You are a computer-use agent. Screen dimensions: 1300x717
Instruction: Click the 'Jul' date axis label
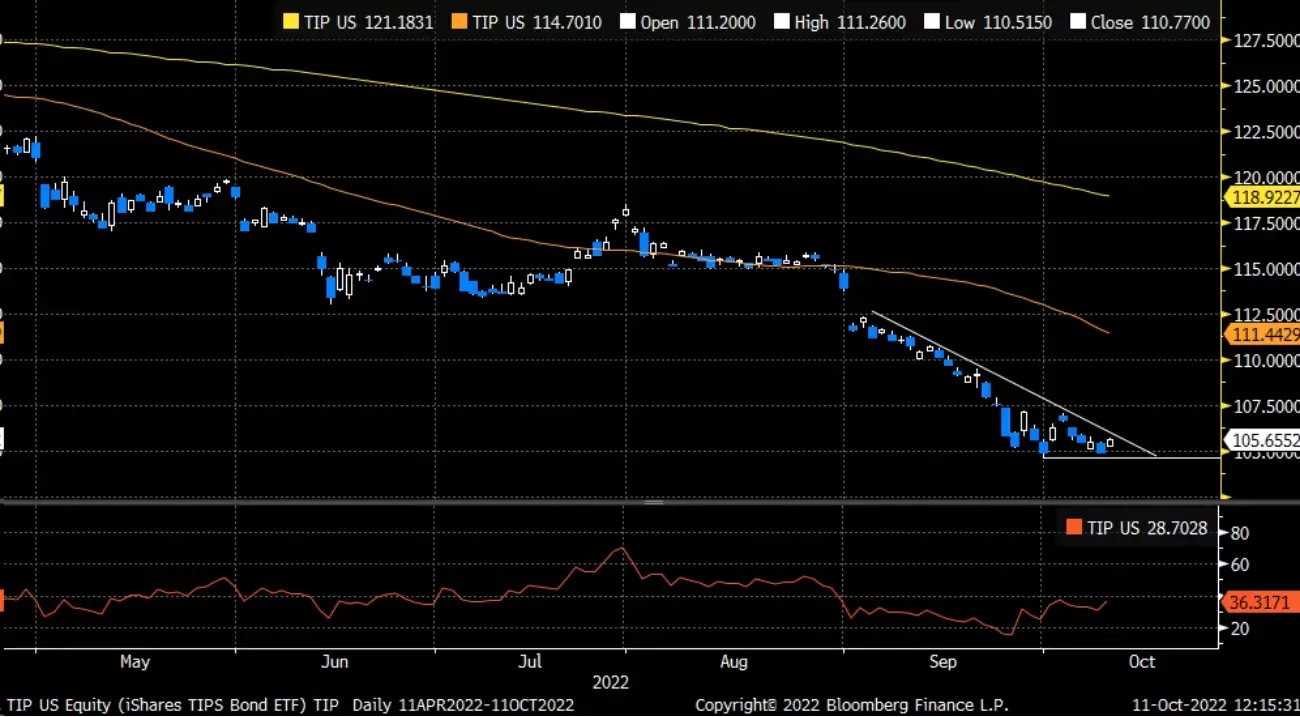pyautogui.click(x=531, y=661)
